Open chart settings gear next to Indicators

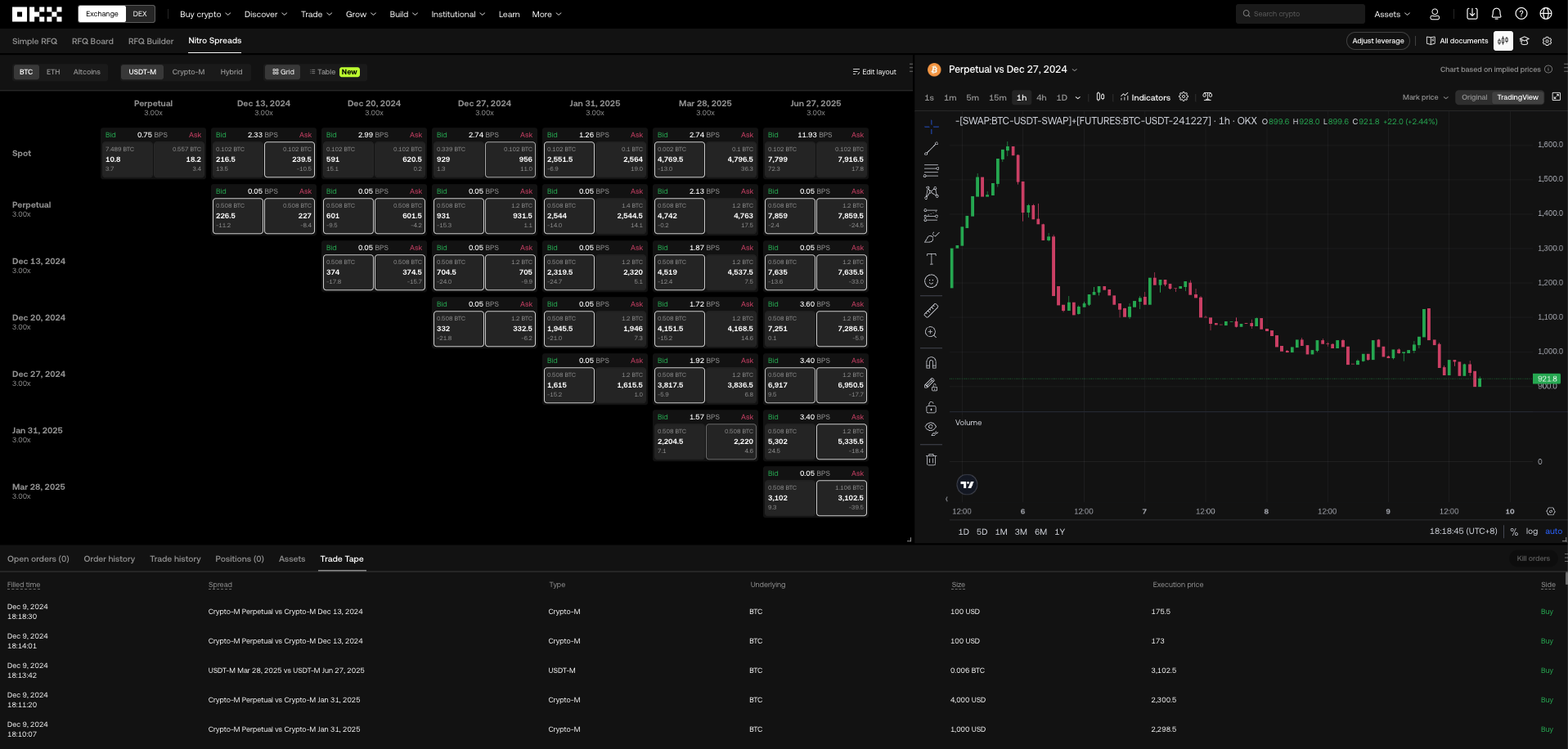pos(1184,96)
